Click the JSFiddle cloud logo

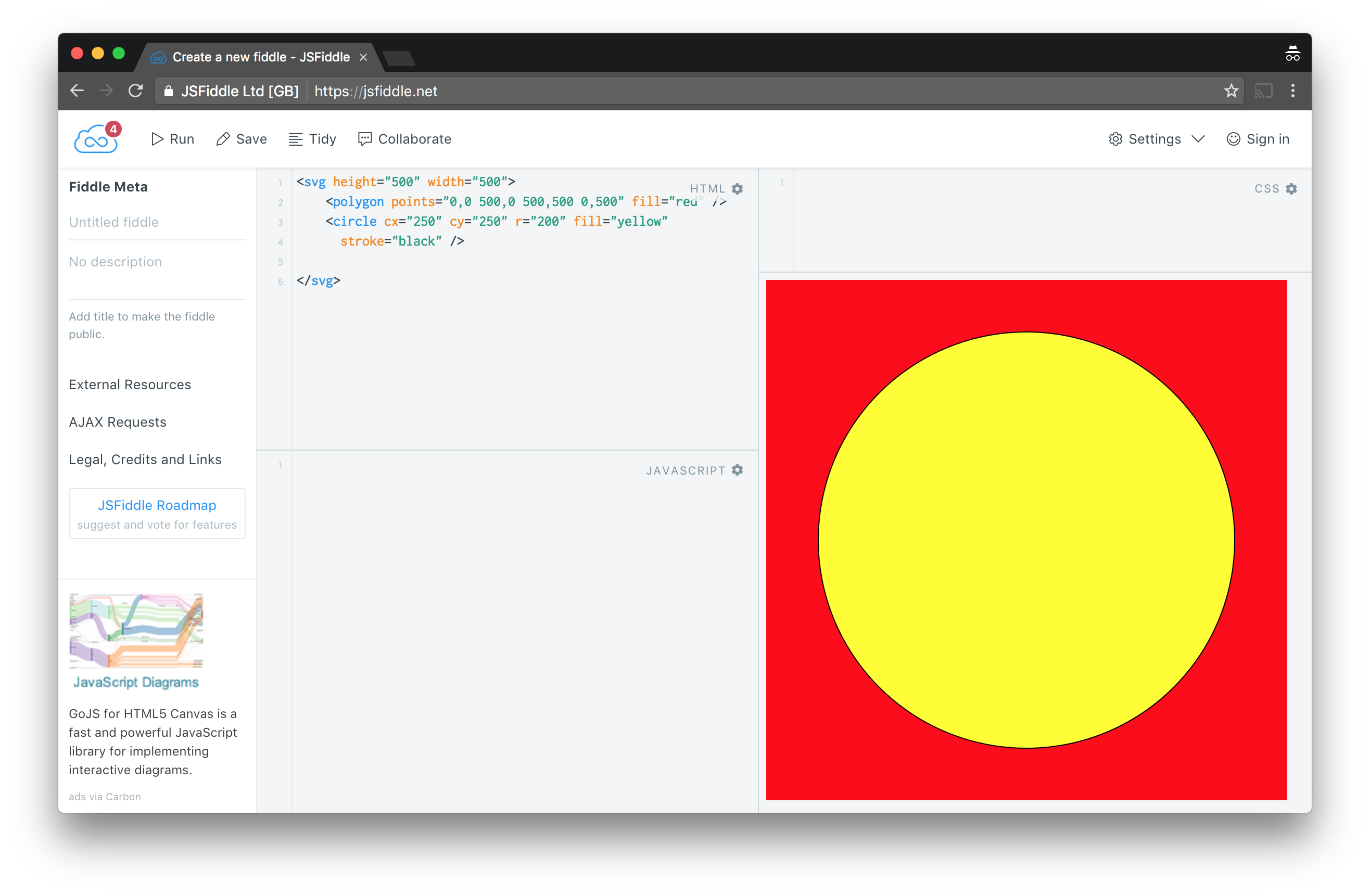pyautogui.click(x=96, y=139)
